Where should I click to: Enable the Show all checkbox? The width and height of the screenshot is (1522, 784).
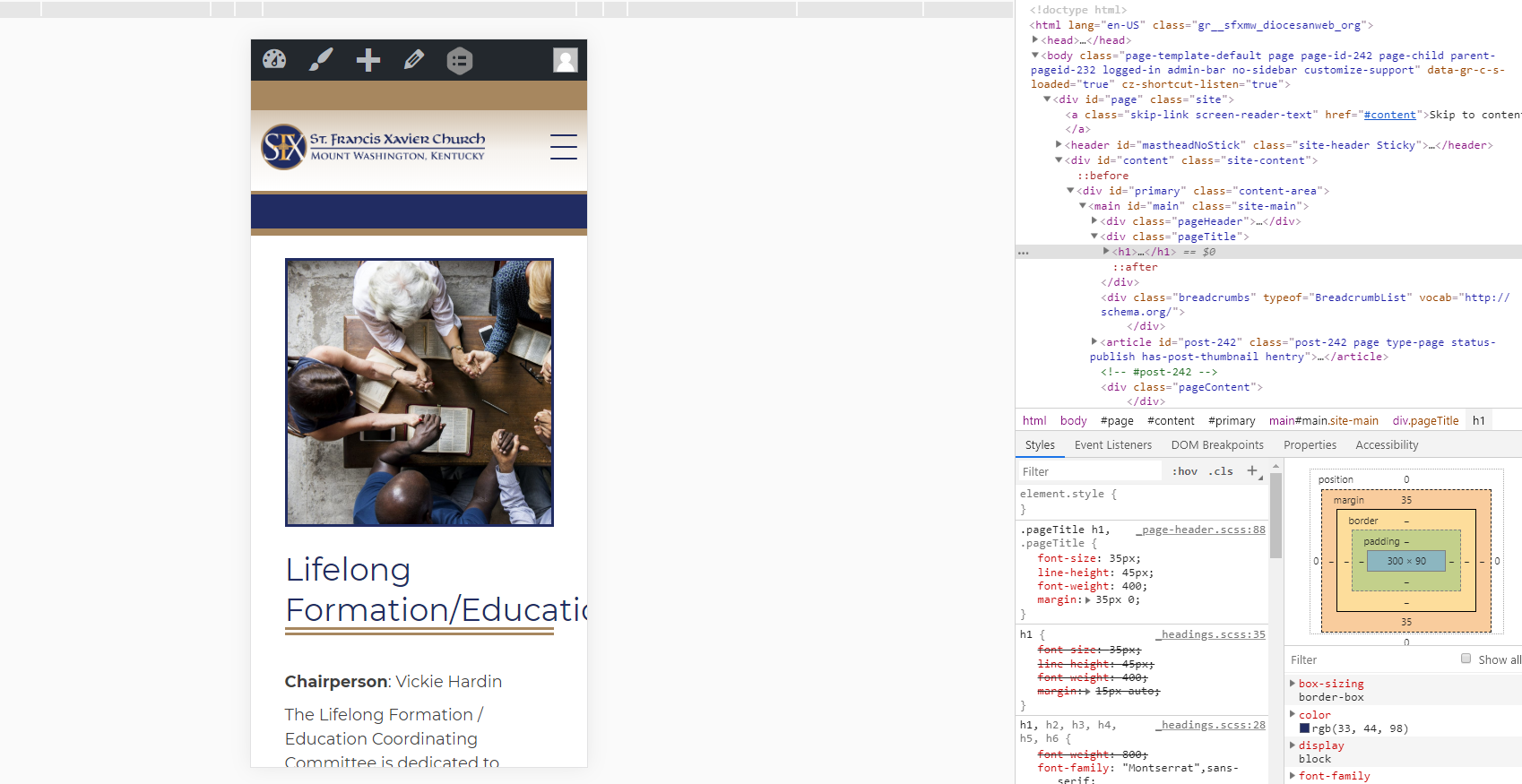coord(1466,659)
